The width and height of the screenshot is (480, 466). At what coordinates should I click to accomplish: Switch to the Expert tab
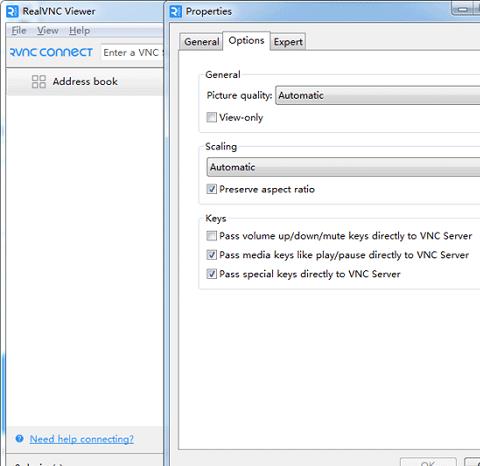point(288,42)
